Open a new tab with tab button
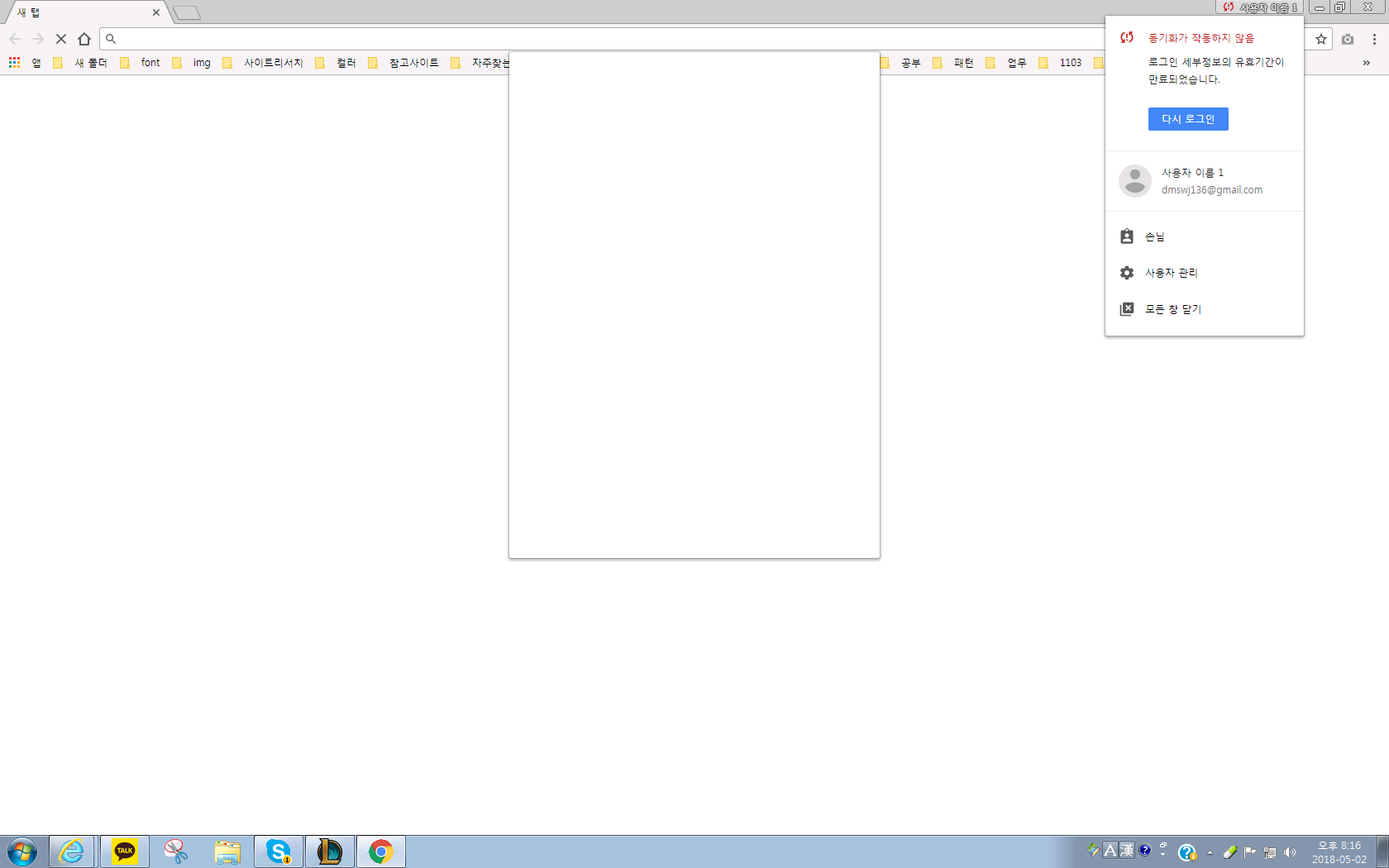 pos(187,12)
